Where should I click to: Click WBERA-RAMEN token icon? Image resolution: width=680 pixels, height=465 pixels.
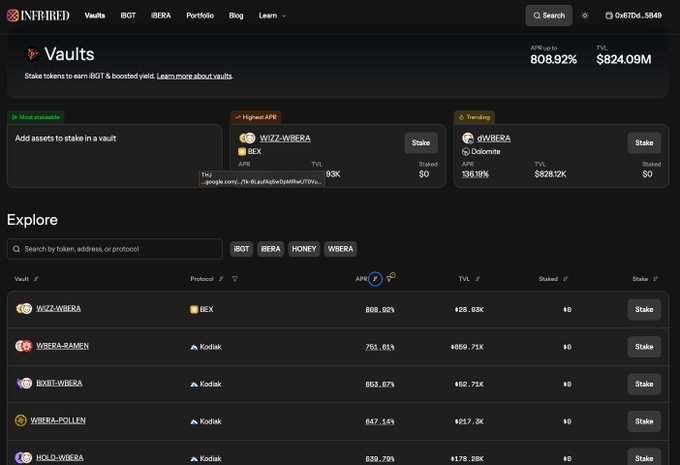[24, 346]
